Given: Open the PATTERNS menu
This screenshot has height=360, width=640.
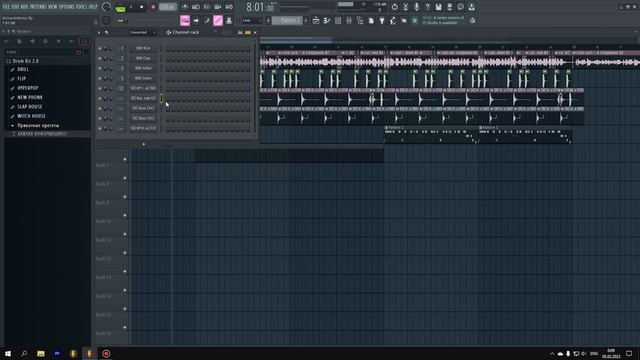Looking at the screenshot, I should pos(38,7).
